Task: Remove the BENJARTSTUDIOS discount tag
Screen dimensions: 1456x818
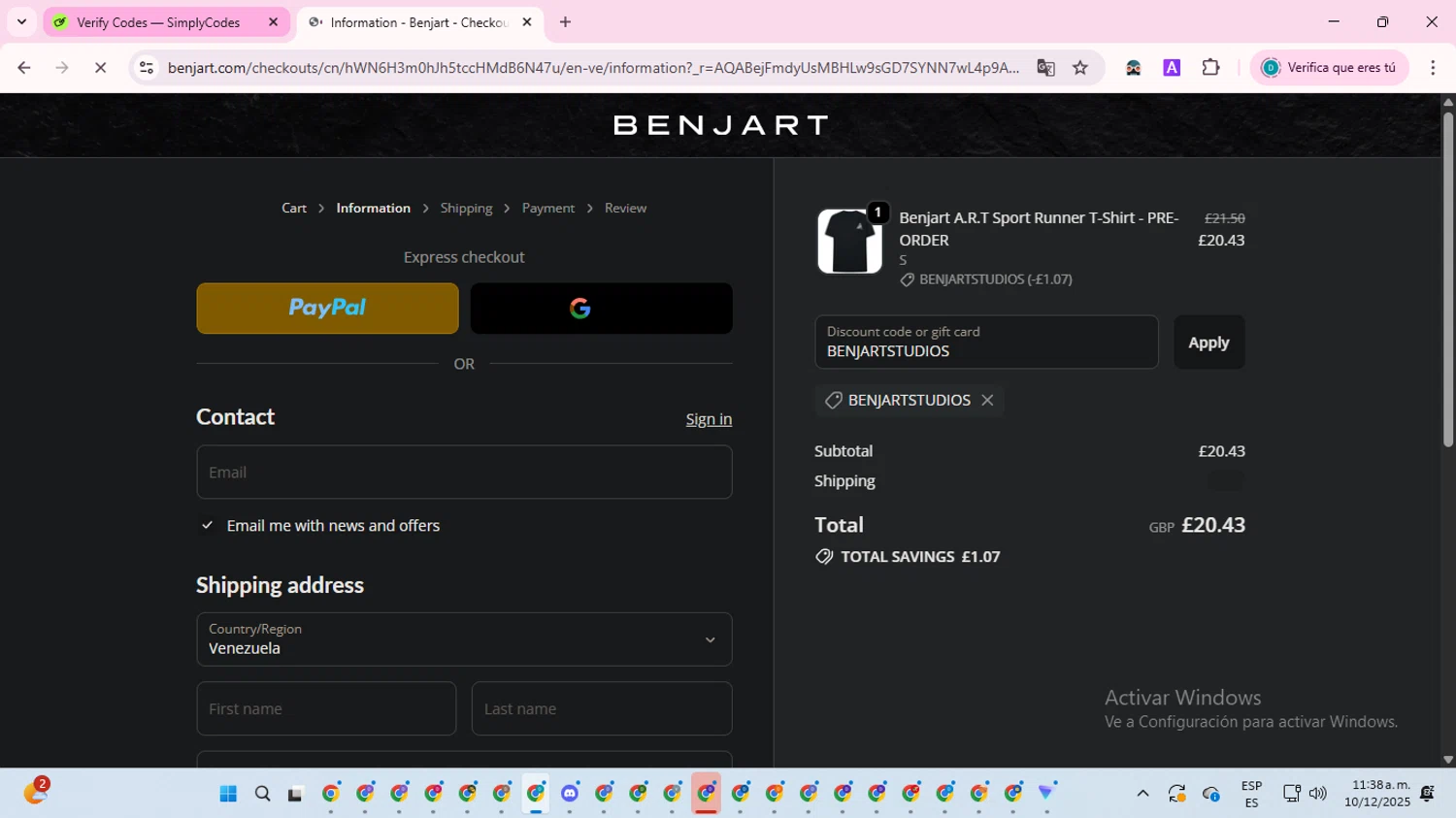Action: point(987,400)
